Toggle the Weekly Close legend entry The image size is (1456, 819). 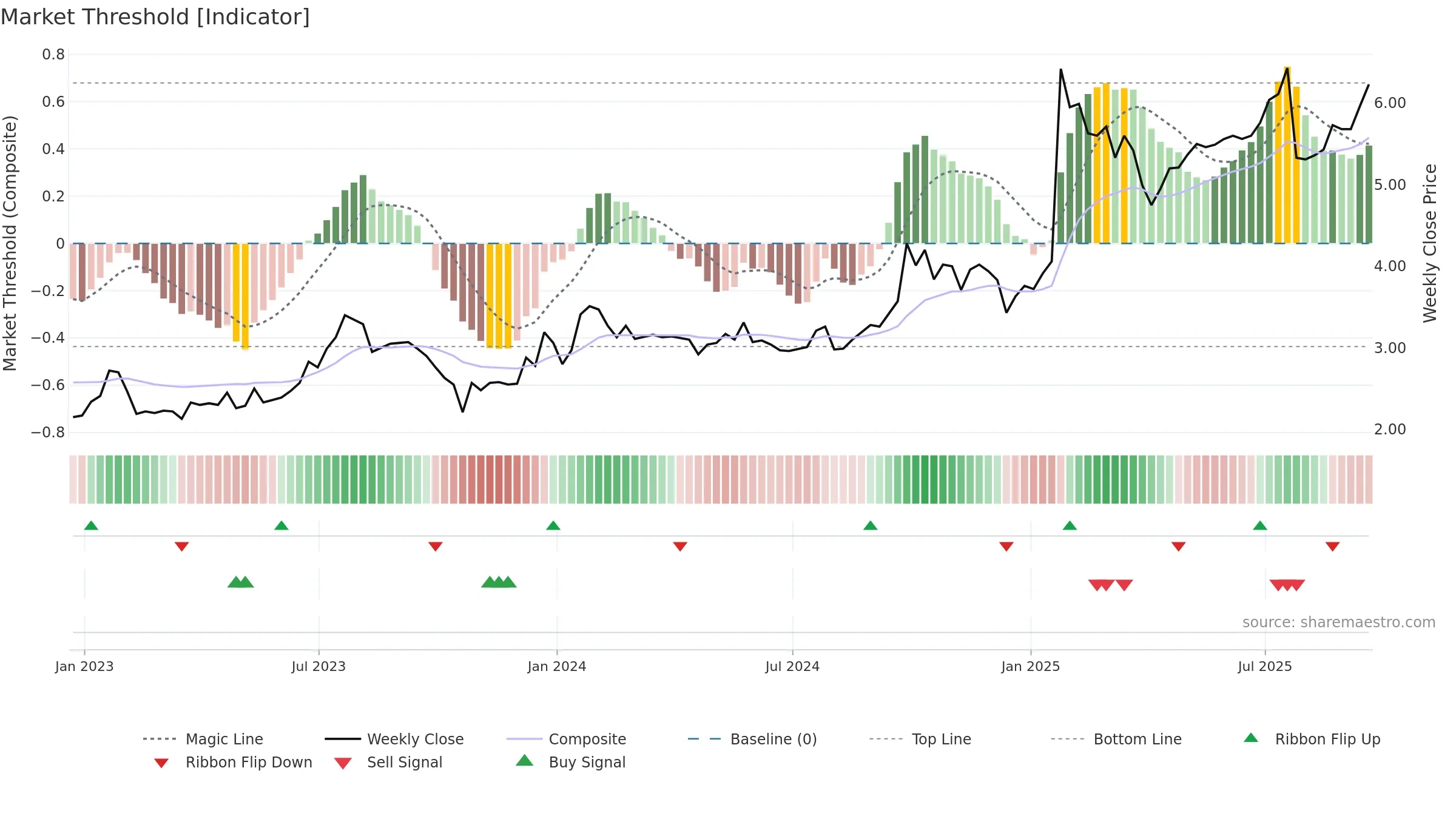click(x=394, y=739)
